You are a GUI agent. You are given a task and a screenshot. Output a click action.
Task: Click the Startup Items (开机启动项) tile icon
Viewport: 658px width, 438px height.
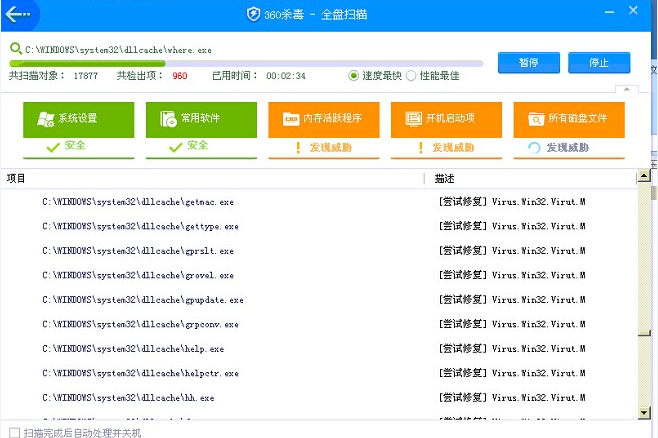coord(413,119)
